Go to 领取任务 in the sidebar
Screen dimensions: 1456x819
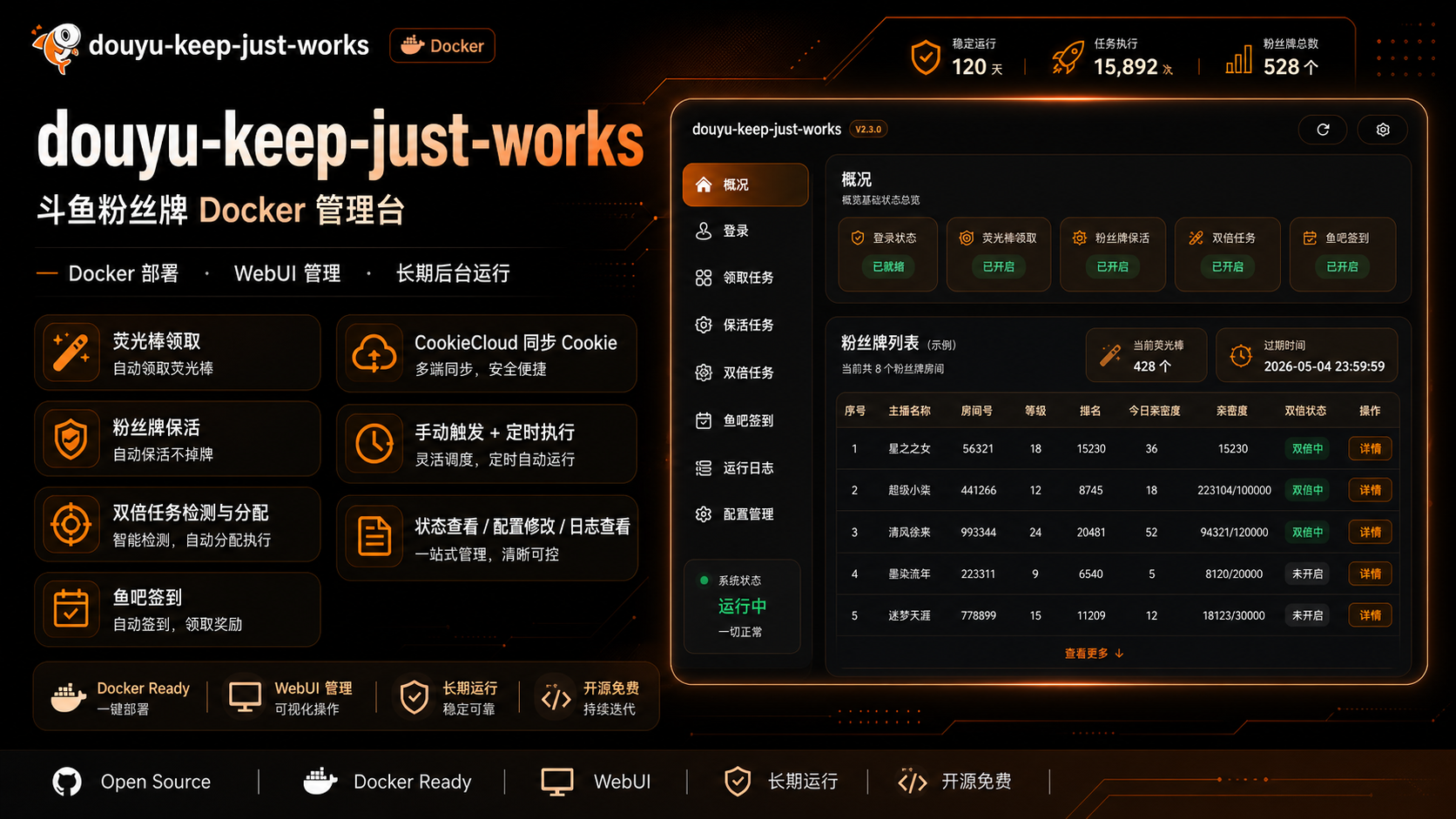pyautogui.click(x=745, y=278)
